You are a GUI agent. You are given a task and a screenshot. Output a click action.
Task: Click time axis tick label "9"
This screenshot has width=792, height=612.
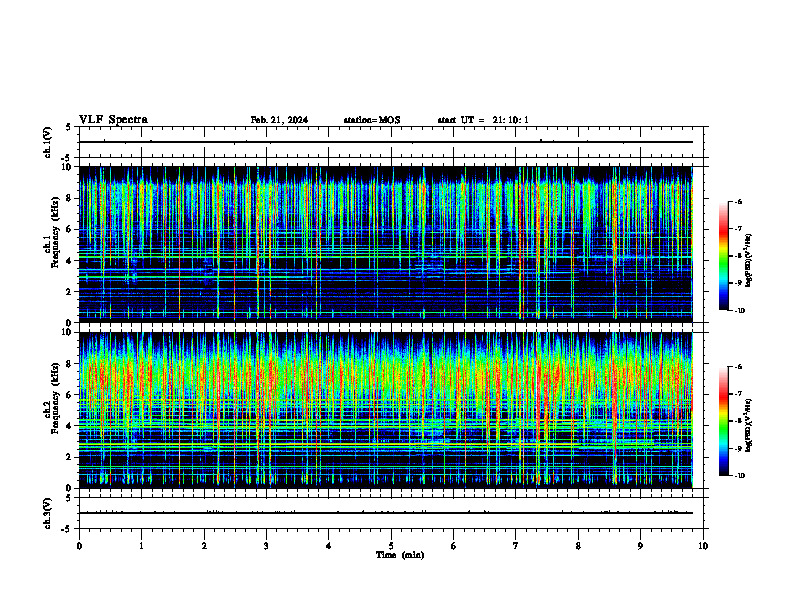(640, 546)
